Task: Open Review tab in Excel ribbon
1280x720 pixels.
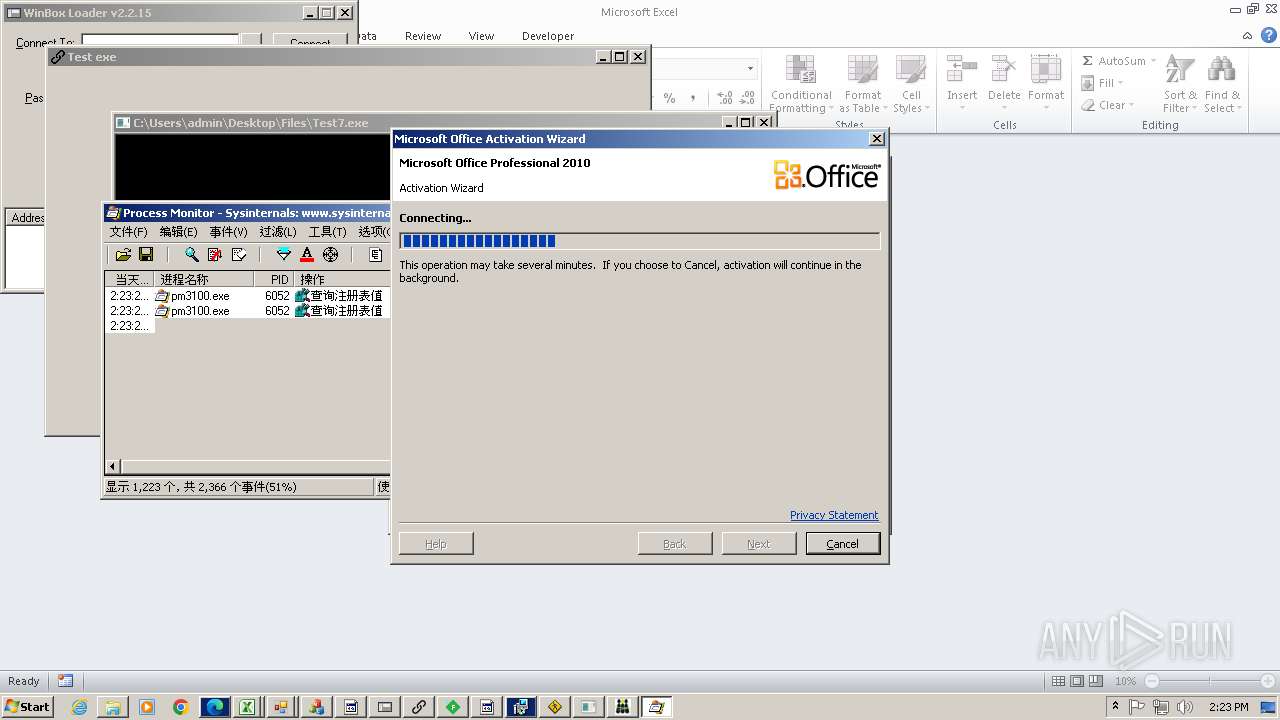Action: [423, 36]
